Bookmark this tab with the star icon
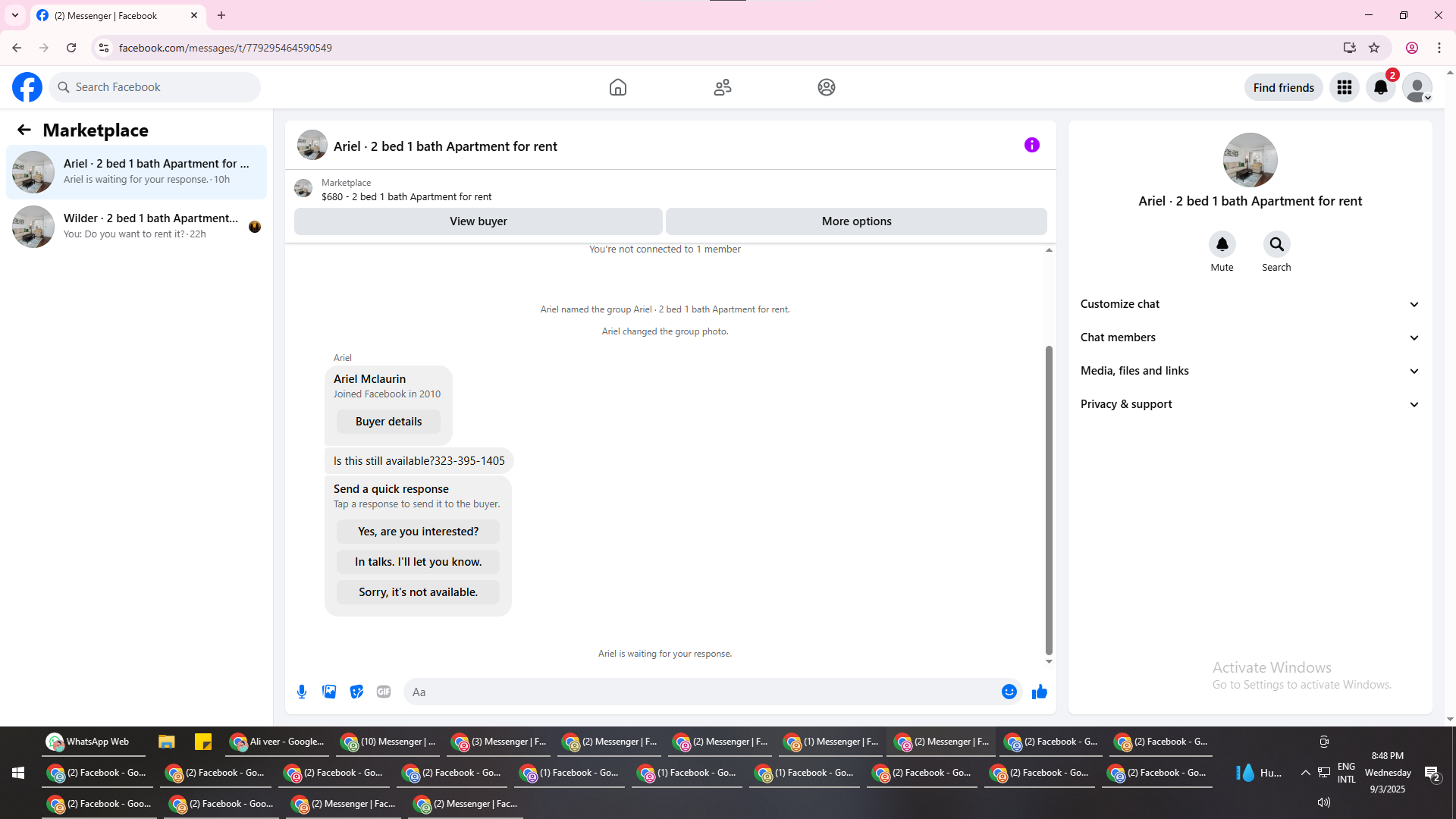Viewport: 1456px width, 819px height. coord(1374,48)
